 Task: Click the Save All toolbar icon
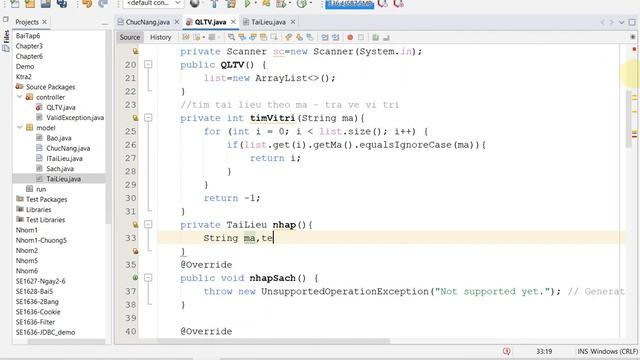coord(62,4)
